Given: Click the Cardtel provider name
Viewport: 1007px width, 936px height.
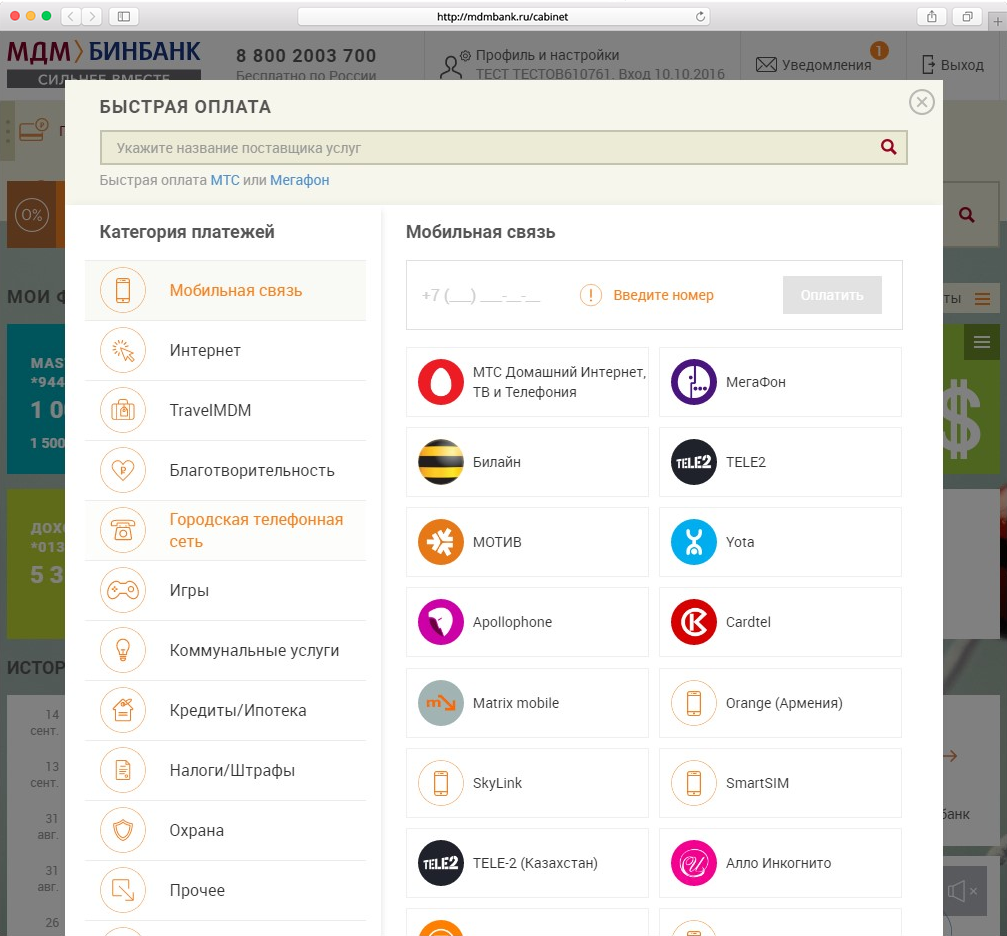Looking at the screenshot, I should (748, 622).
